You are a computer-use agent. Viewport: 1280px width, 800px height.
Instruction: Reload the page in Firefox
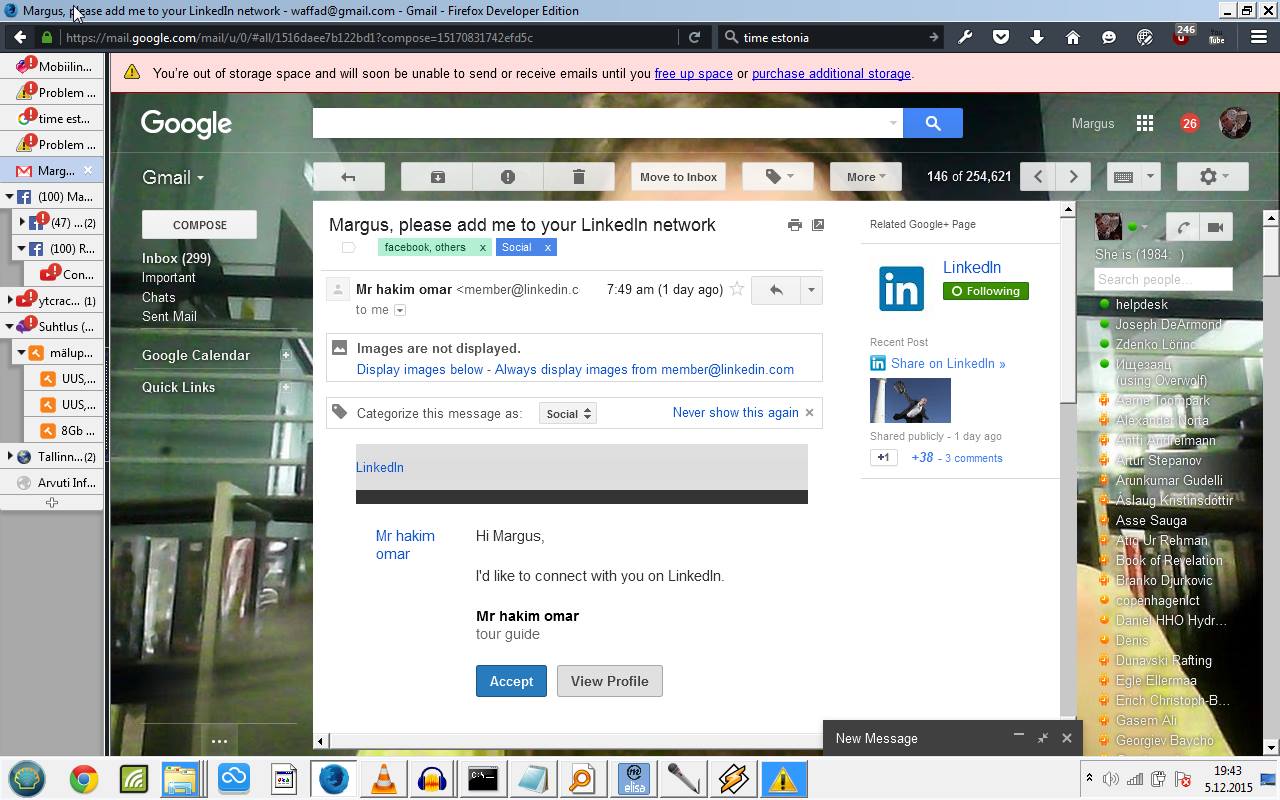click(x=694, y=37)
